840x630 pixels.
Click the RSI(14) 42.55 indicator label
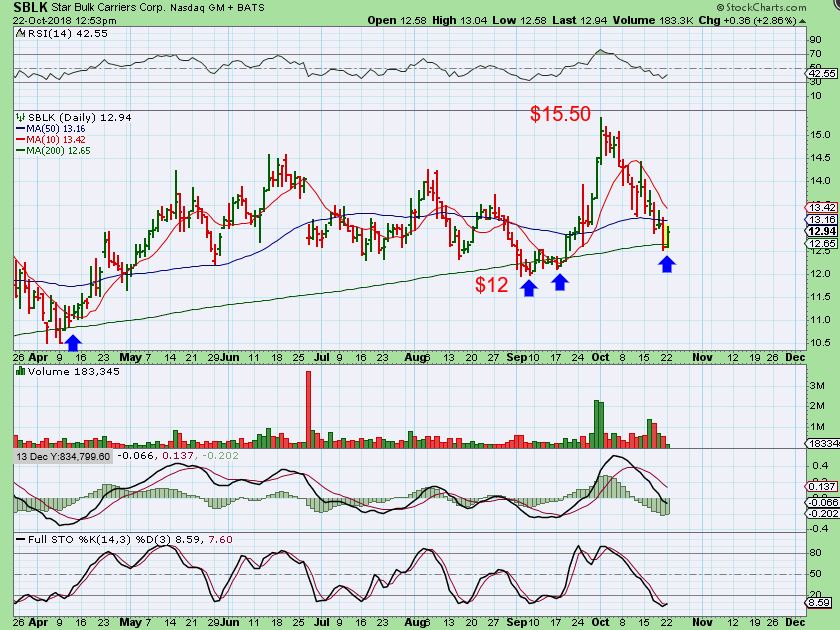pyautogui.click(x=68, y=33)
